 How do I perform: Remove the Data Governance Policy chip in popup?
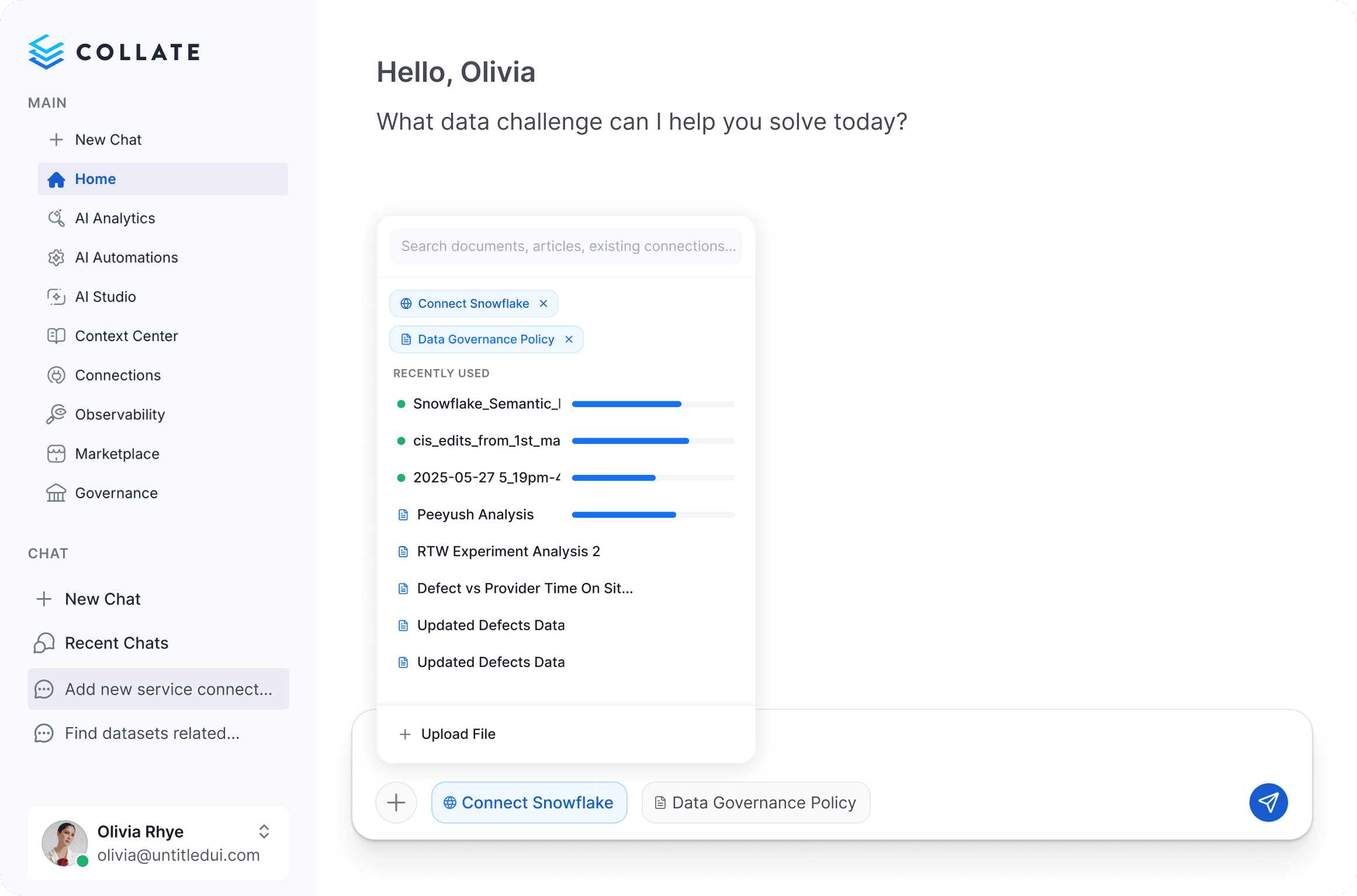pyautogui.click(x=569, y=339)
